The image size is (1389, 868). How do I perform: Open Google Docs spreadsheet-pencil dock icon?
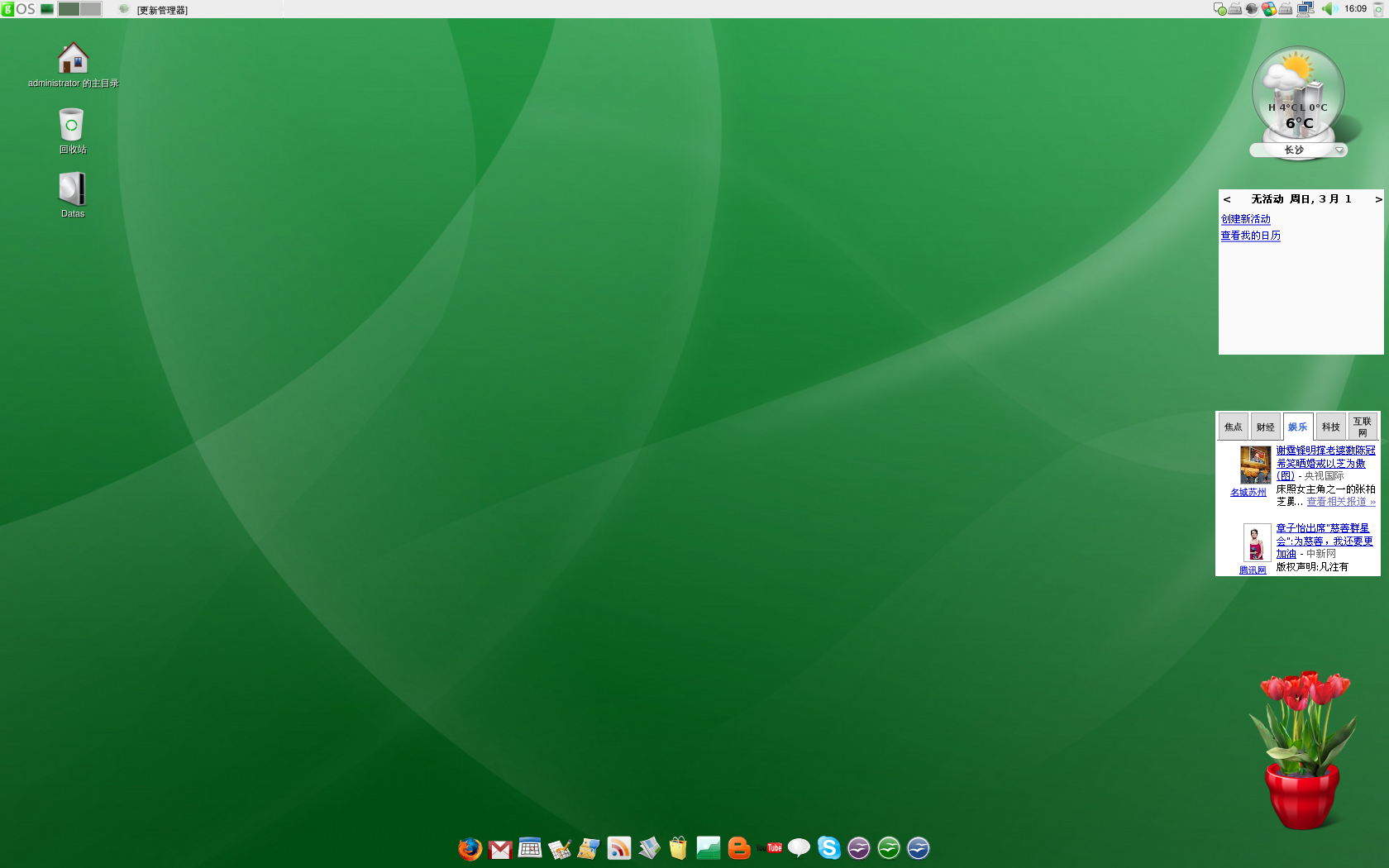(x=560, y=848)
